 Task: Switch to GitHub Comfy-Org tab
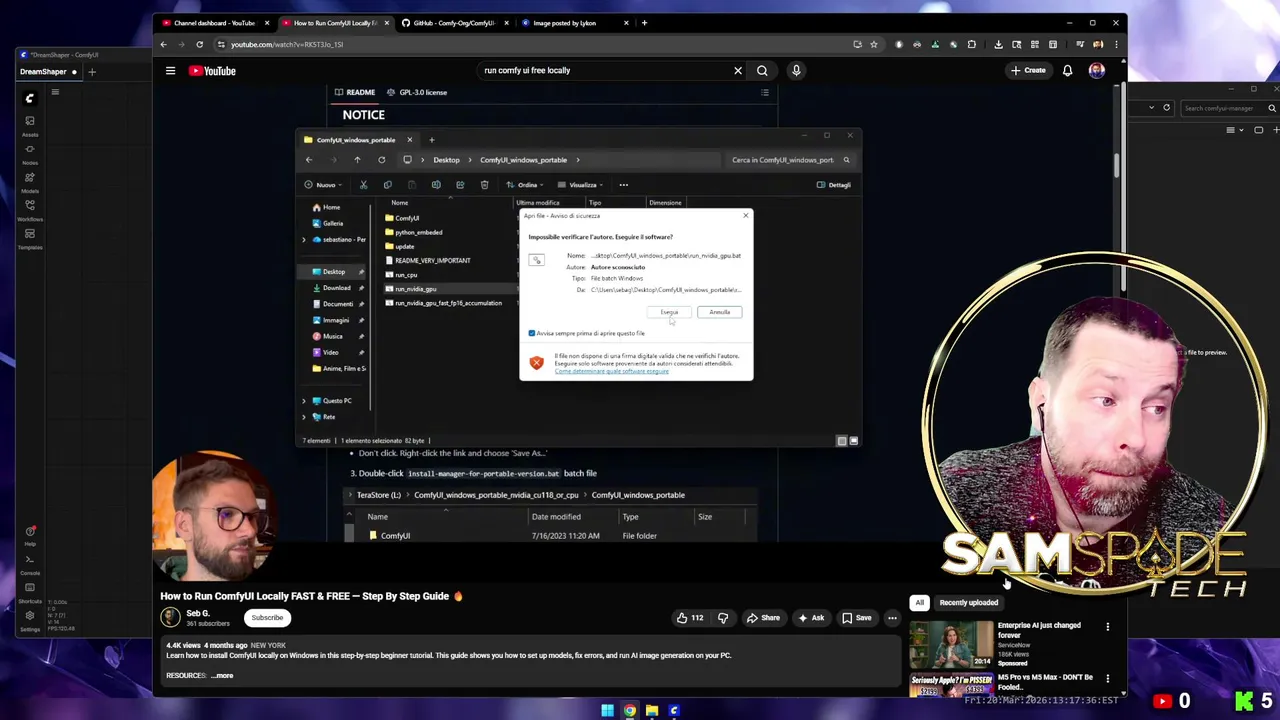454,23
